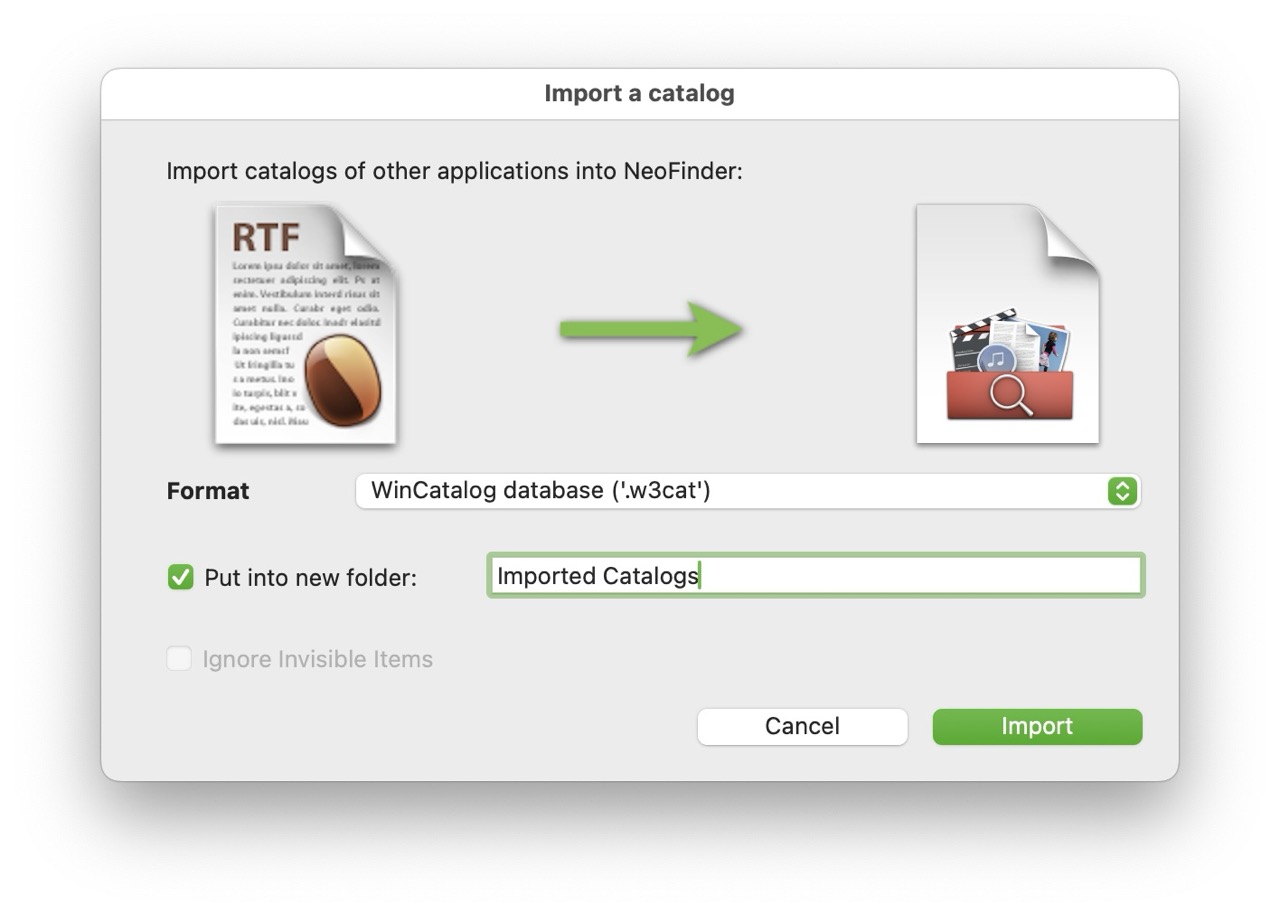Enable the Ignore Invisible Items checkbox
This screenshot has width=1280, height=915.
pos(179,658)
